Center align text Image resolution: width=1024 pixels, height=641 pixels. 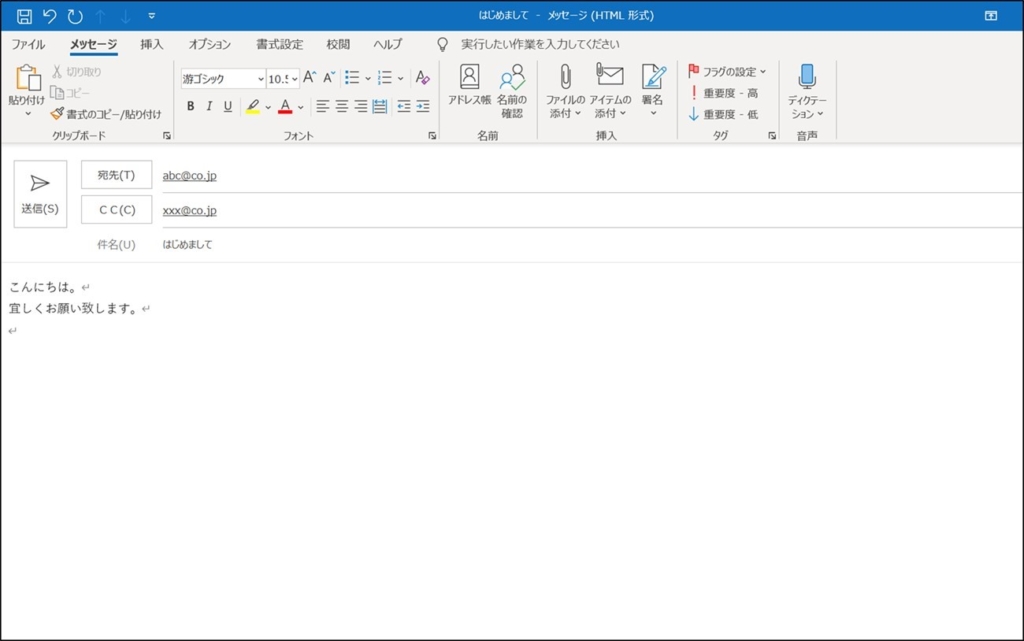click(x=342, y=106)
